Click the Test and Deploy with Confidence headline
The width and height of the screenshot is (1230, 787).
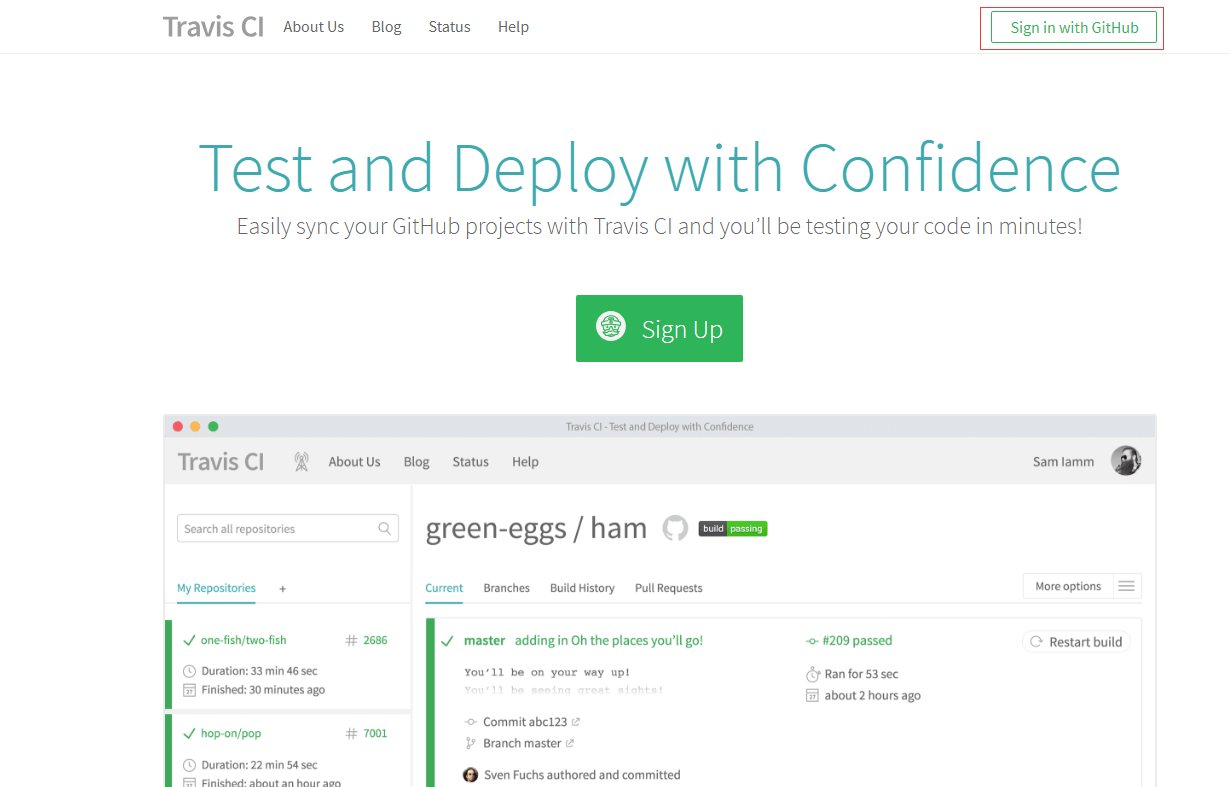point(659,168)
